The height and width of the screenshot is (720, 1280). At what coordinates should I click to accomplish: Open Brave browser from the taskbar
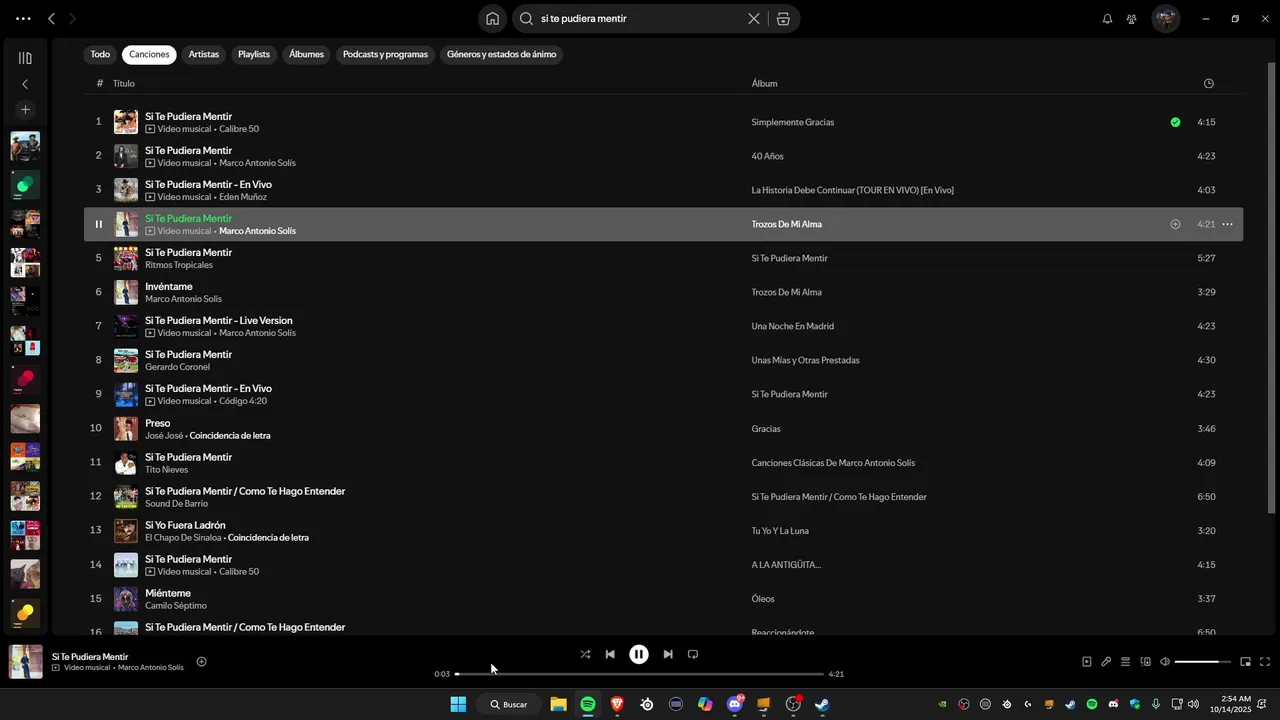[x=617, y=704]
